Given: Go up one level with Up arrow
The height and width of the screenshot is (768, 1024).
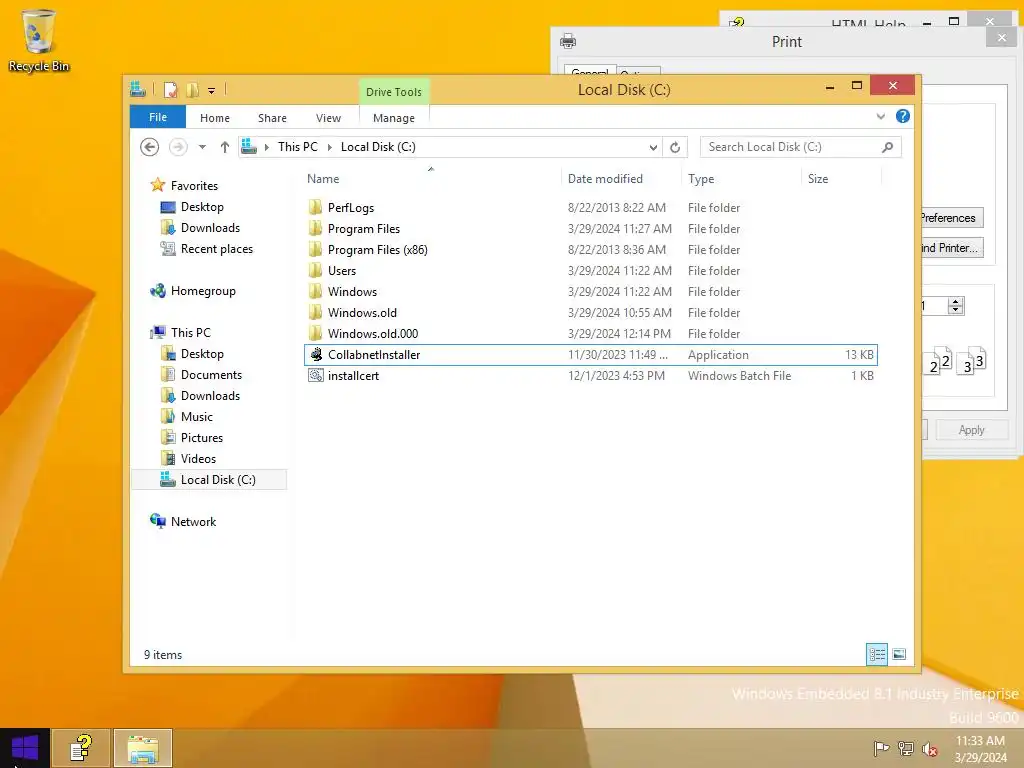Looking at the screenshot, I should pyautogui.click(x=225, y=147).
